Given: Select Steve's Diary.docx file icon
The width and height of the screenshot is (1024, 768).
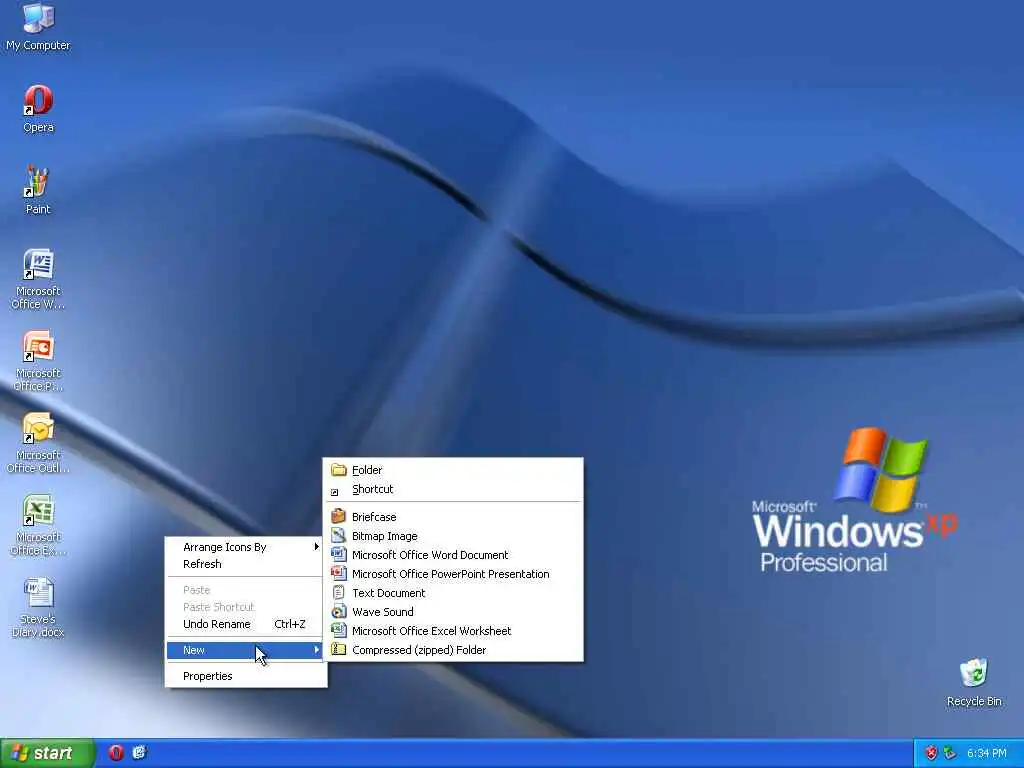Looking at the screenshot, I should [x=38, y=607].
